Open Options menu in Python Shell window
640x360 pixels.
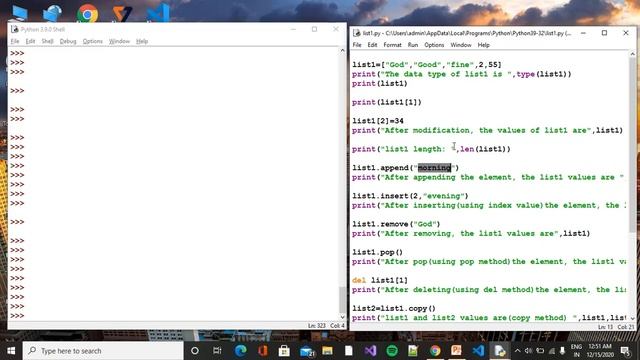pyautogui.click(x=93, y=41)
